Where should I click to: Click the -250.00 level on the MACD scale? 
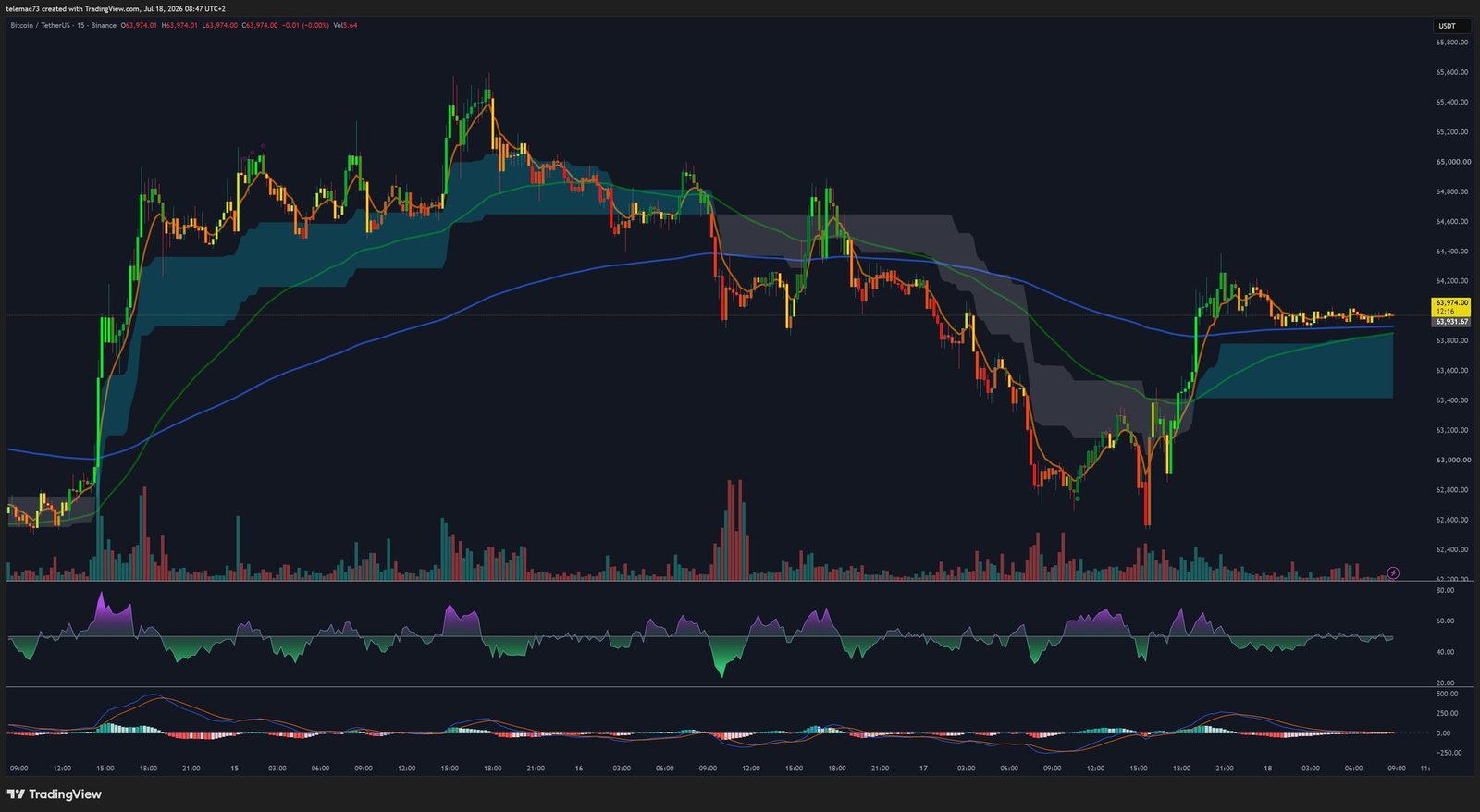tap(1449, 753)
